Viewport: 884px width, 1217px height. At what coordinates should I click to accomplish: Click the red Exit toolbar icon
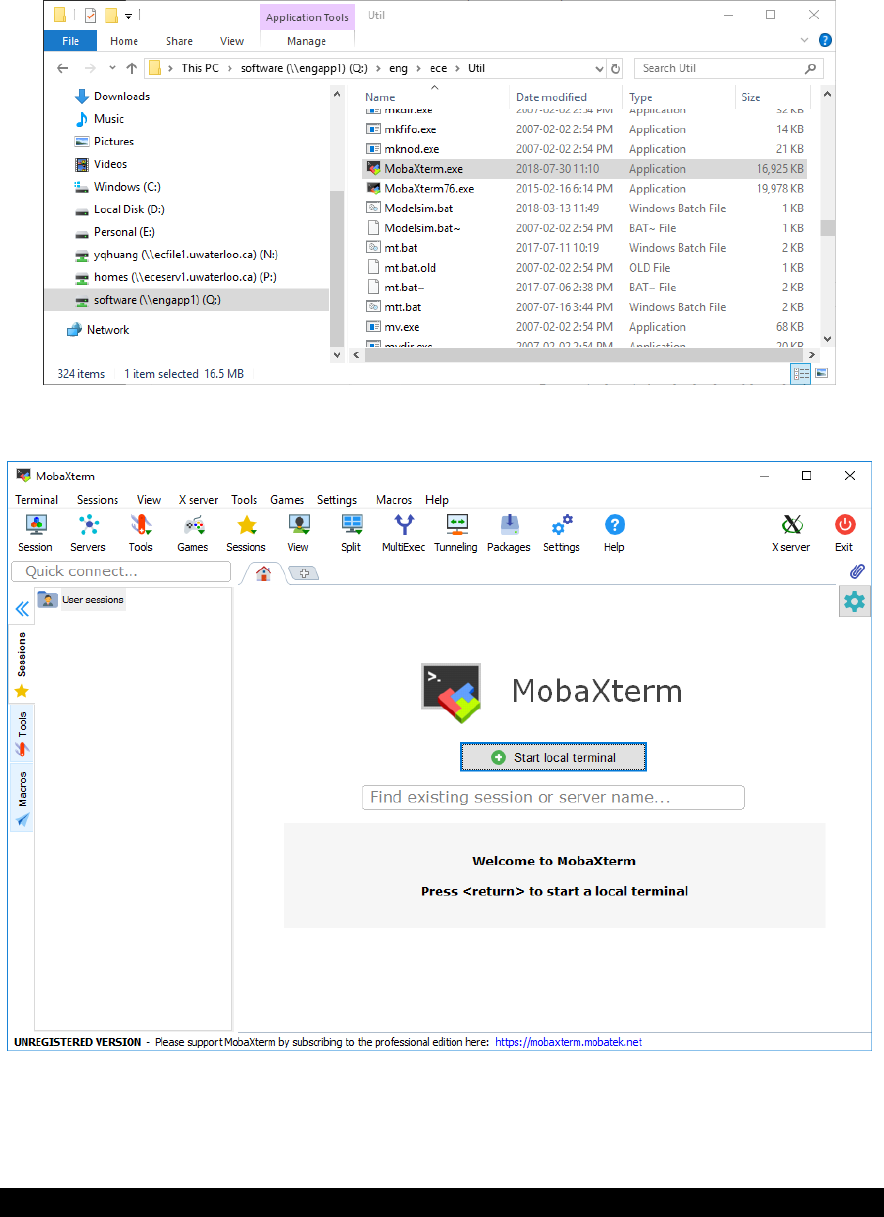tap(845, 532)
